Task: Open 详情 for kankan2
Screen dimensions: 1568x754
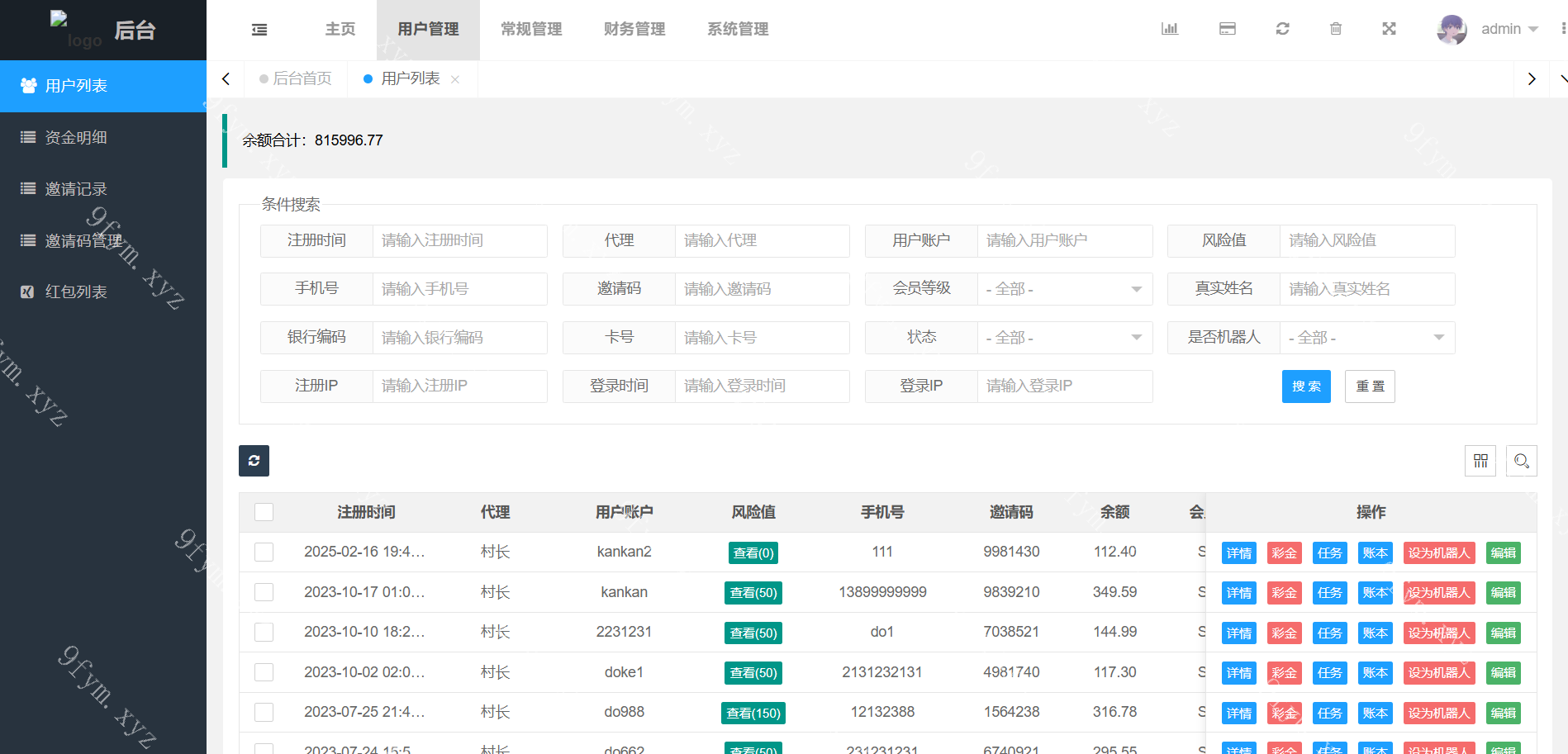Action: 1239,553
